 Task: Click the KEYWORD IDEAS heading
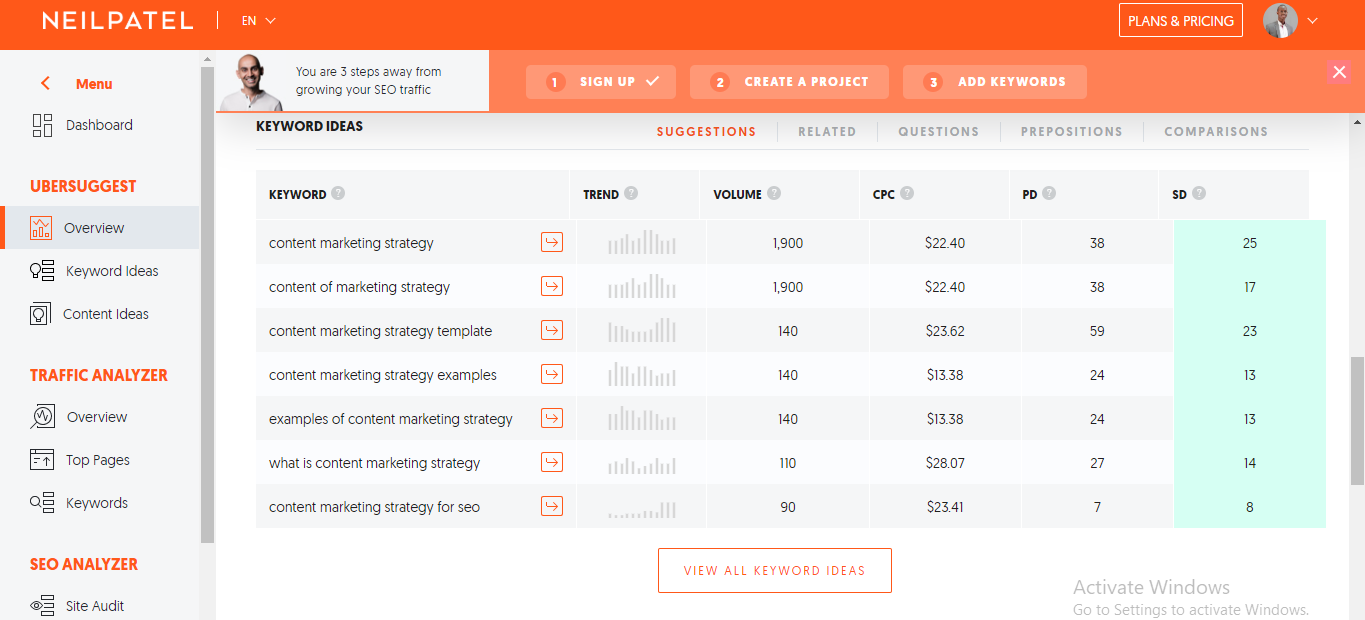click(x=310, y=126)
